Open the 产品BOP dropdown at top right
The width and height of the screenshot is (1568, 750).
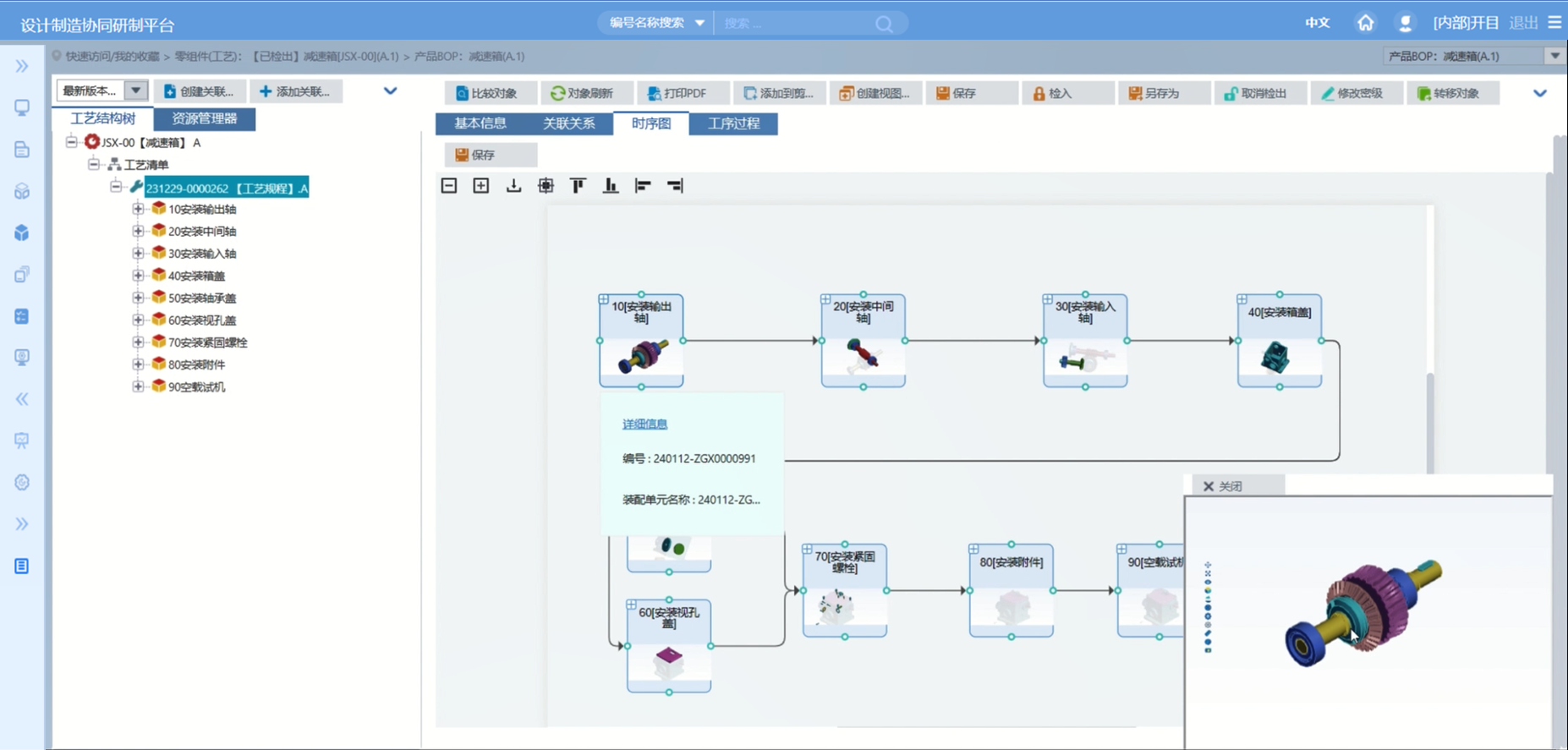coord(1554,56)
